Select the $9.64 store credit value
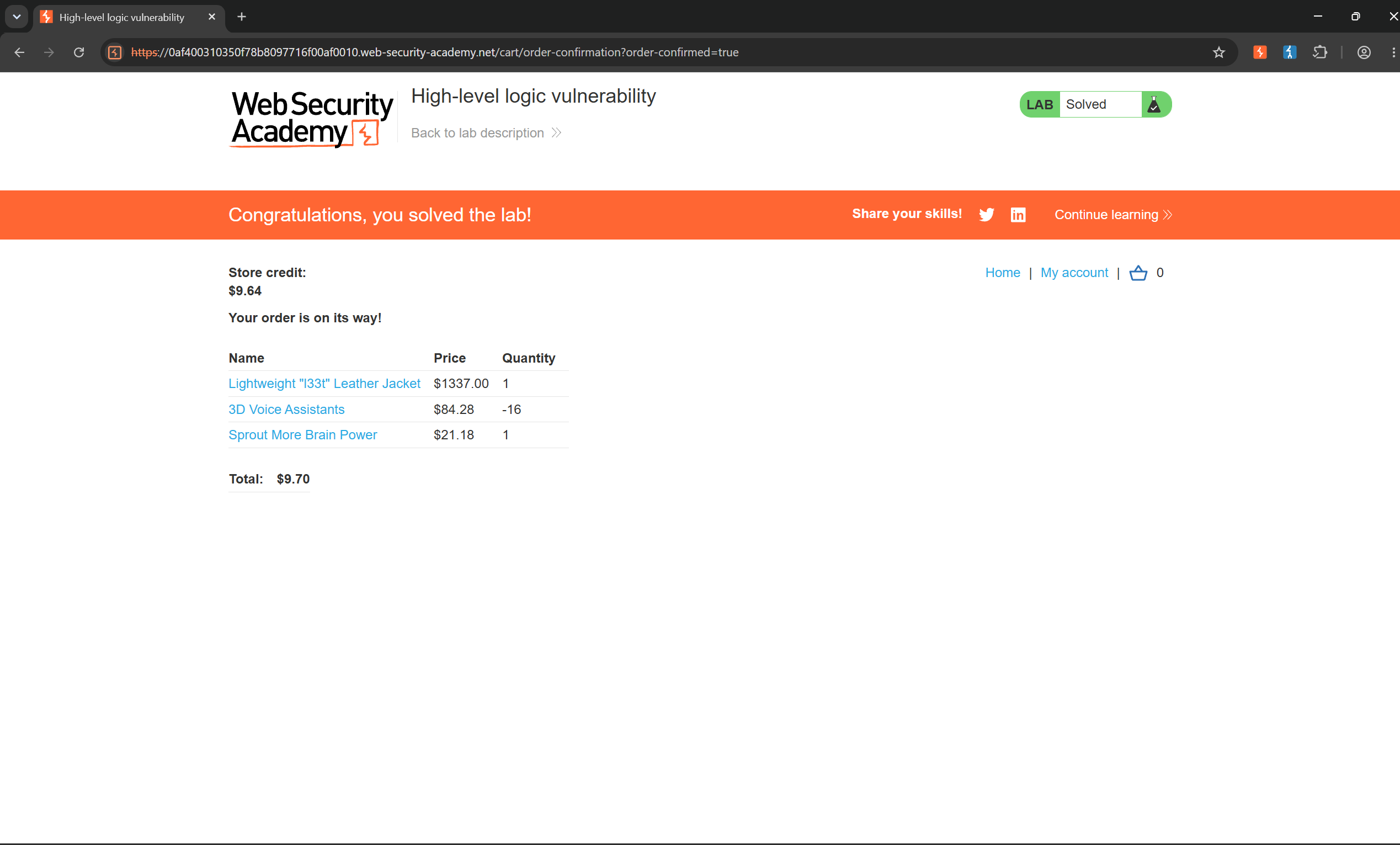Image resolution: width=1400 pixels, height=845 pixels. coord(245,291)
